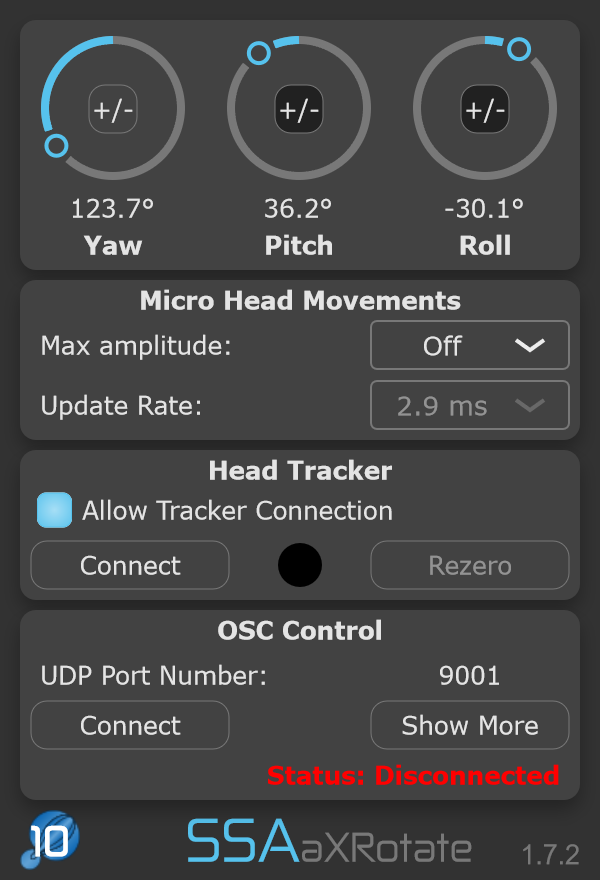Click the black tracker status indicator
The width and height of the screenshot is (600, 880).
300,566
